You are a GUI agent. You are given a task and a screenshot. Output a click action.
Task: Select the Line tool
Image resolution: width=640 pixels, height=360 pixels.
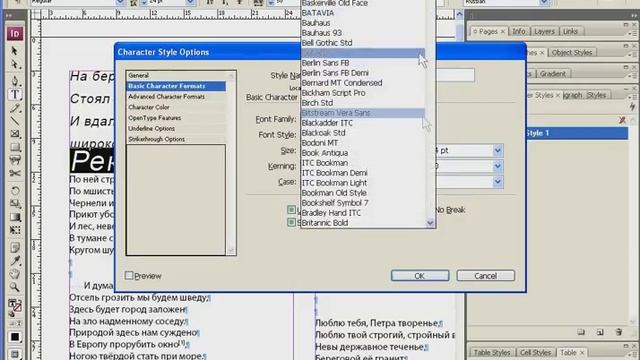coord(15,121)
